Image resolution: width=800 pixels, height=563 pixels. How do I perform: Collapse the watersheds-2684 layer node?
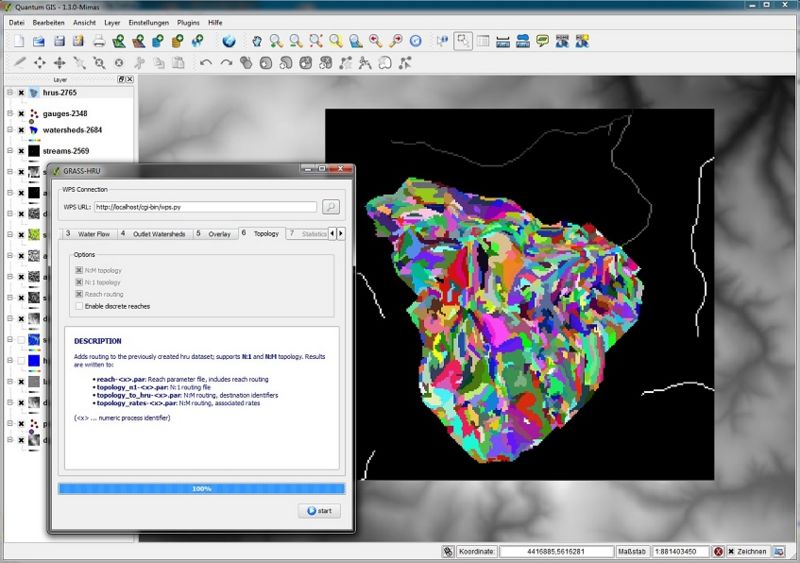coord(9,130)
